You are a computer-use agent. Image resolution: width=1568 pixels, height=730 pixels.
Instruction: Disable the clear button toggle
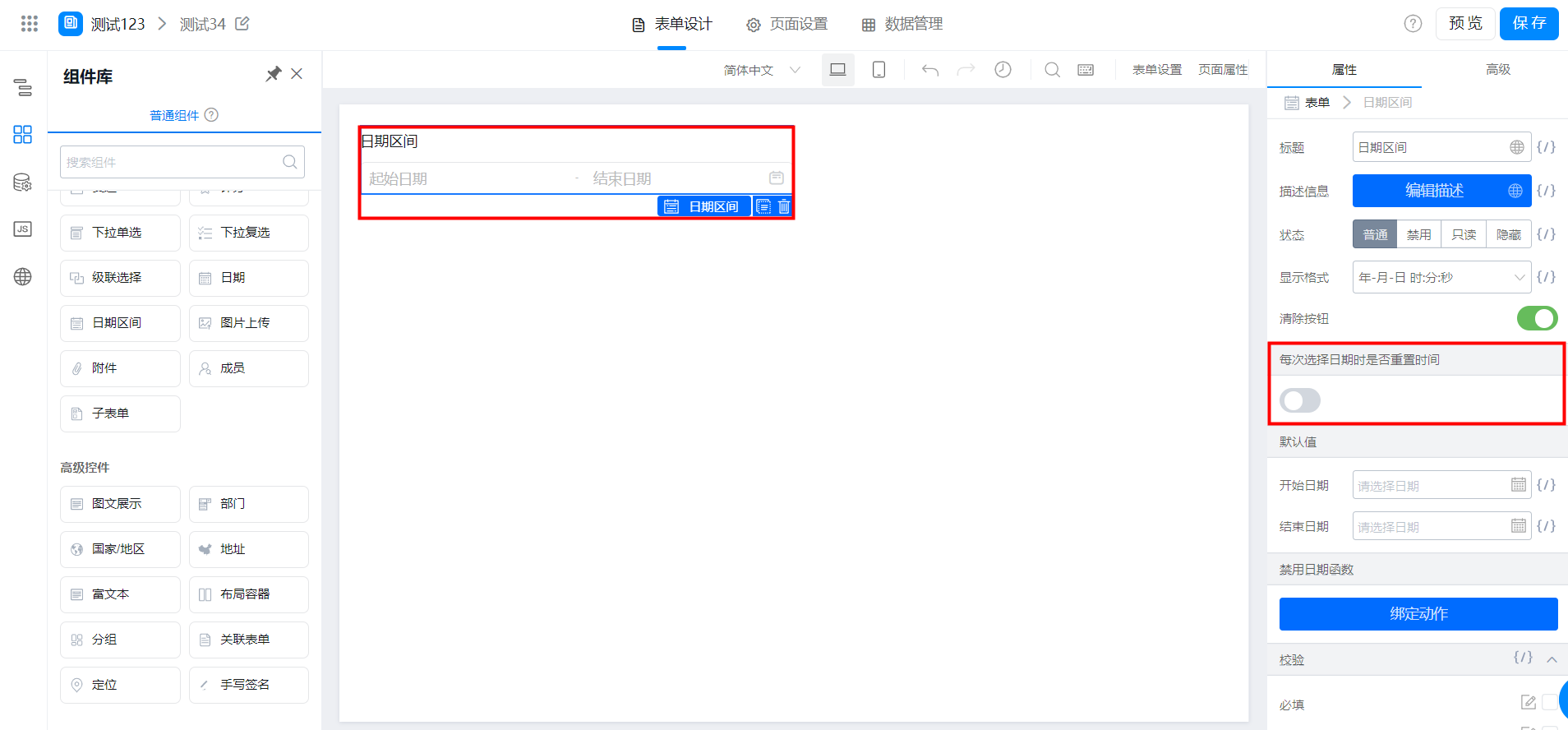point(1537,318)
